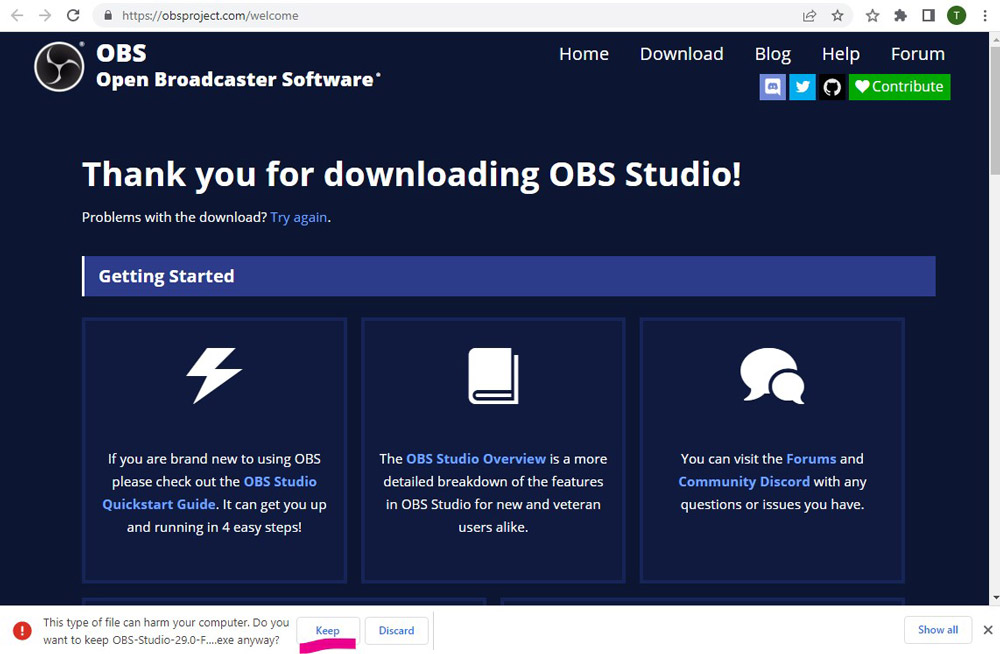Click the book overview icon
The width and height of the screenshot is (1000, 654).
493,375
